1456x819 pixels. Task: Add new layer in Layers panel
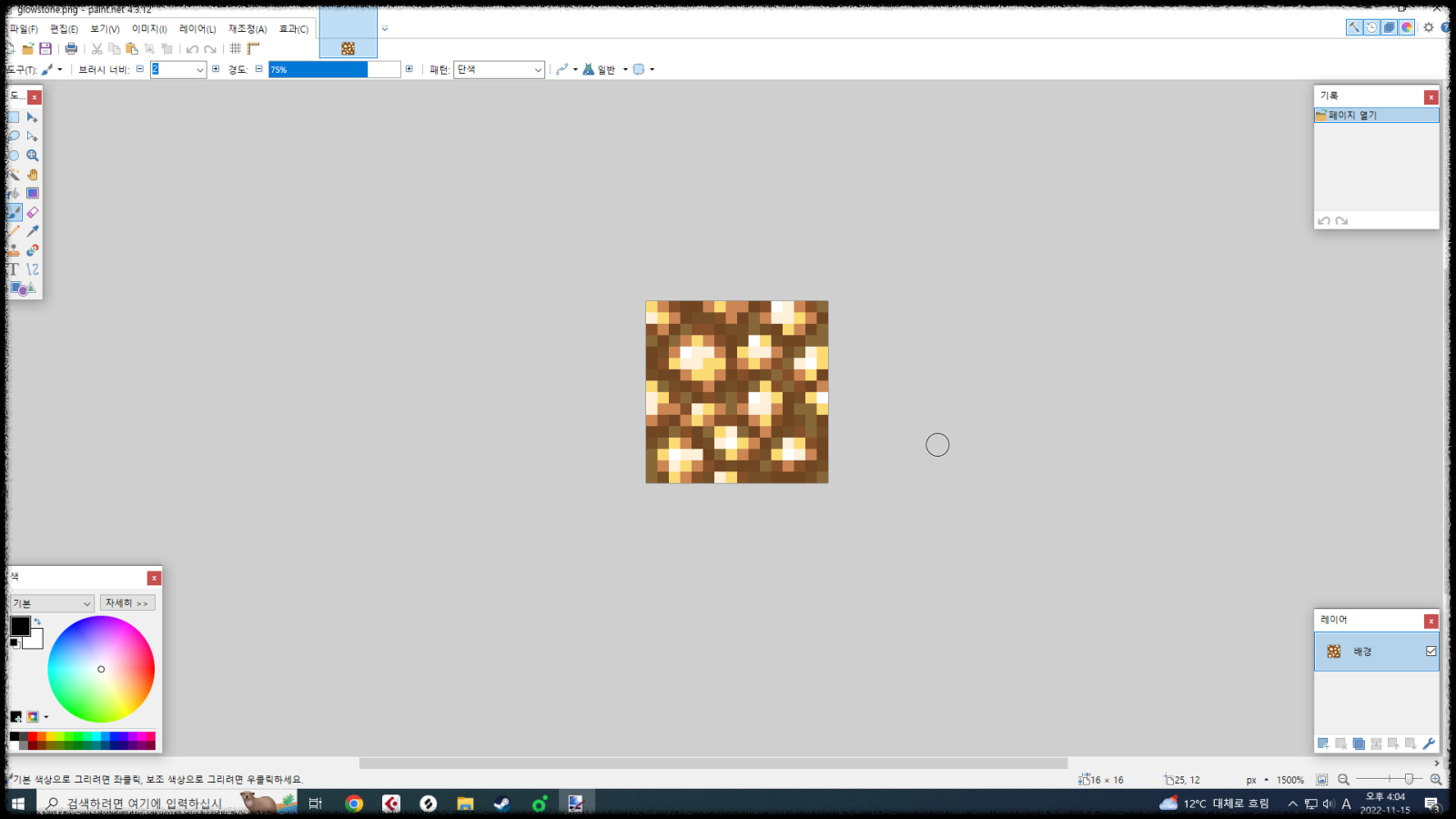(x=1323, y=743)
